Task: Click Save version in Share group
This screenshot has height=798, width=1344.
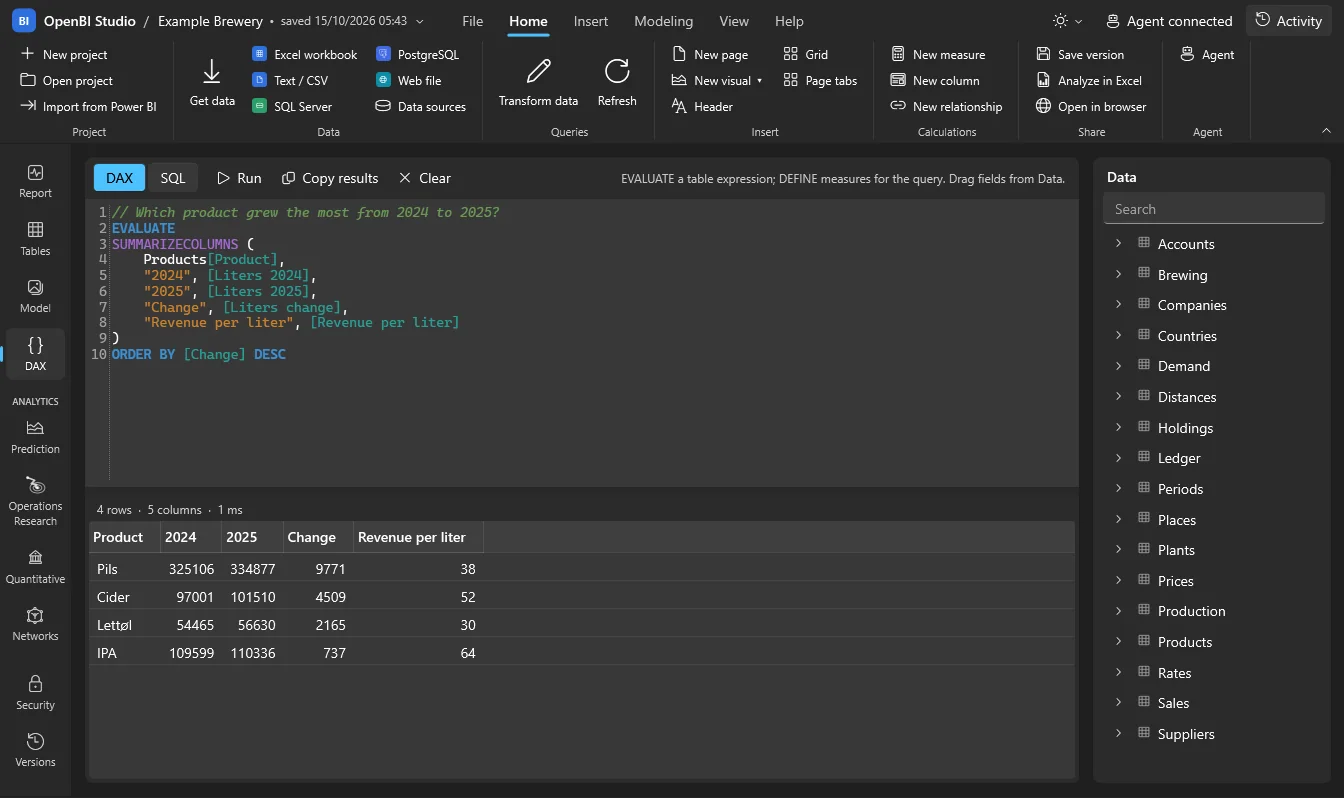Action: (1080, 55)
